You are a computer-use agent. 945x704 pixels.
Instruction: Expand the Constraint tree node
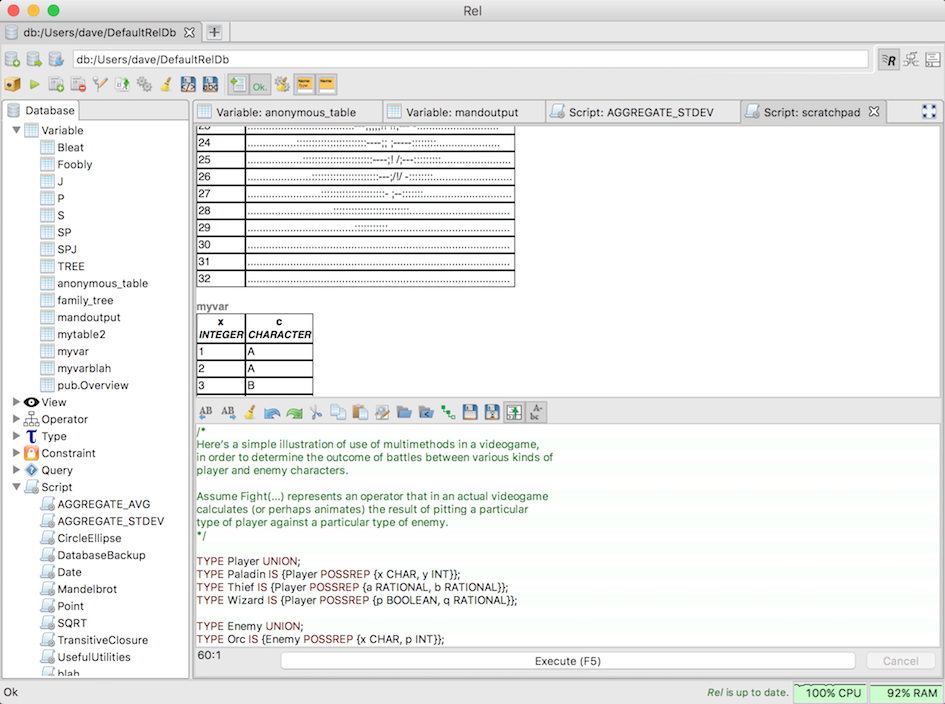tap(16, 453)
